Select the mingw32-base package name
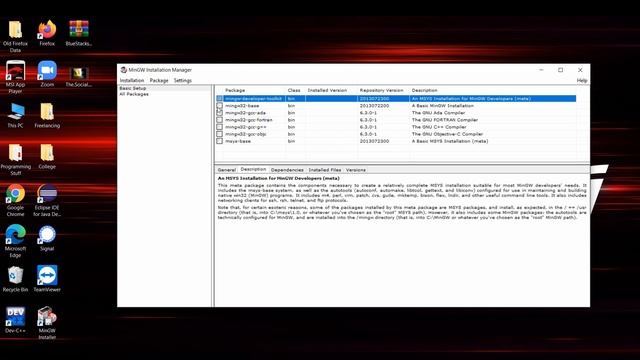This screenshot has height=360, width=640. coord(242,106)
